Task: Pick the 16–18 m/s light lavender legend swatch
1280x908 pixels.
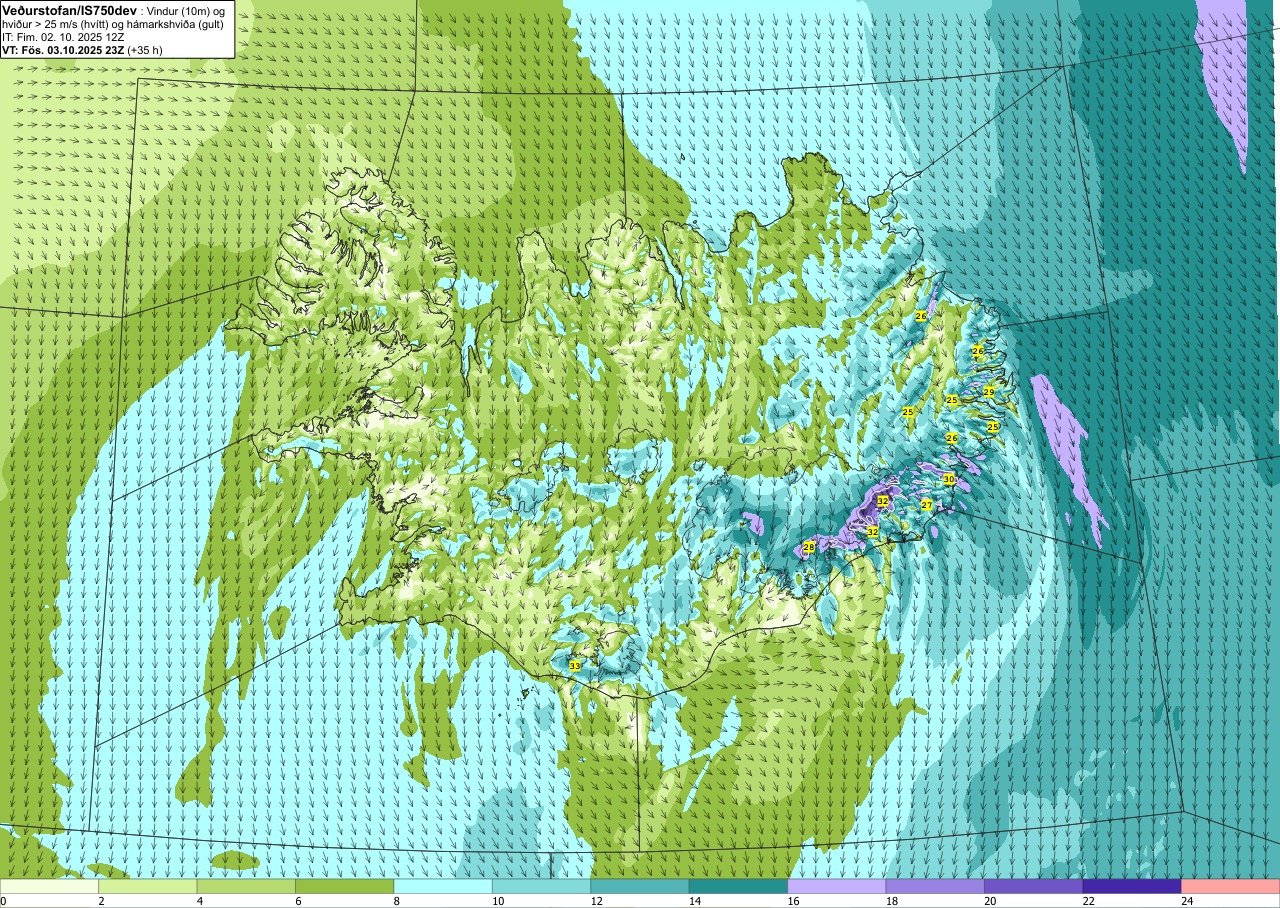Action: pyautogui.click(x=837, y=886)
